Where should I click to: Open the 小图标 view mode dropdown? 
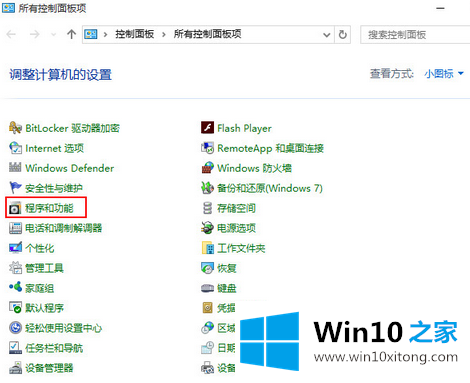pos(444,73)
